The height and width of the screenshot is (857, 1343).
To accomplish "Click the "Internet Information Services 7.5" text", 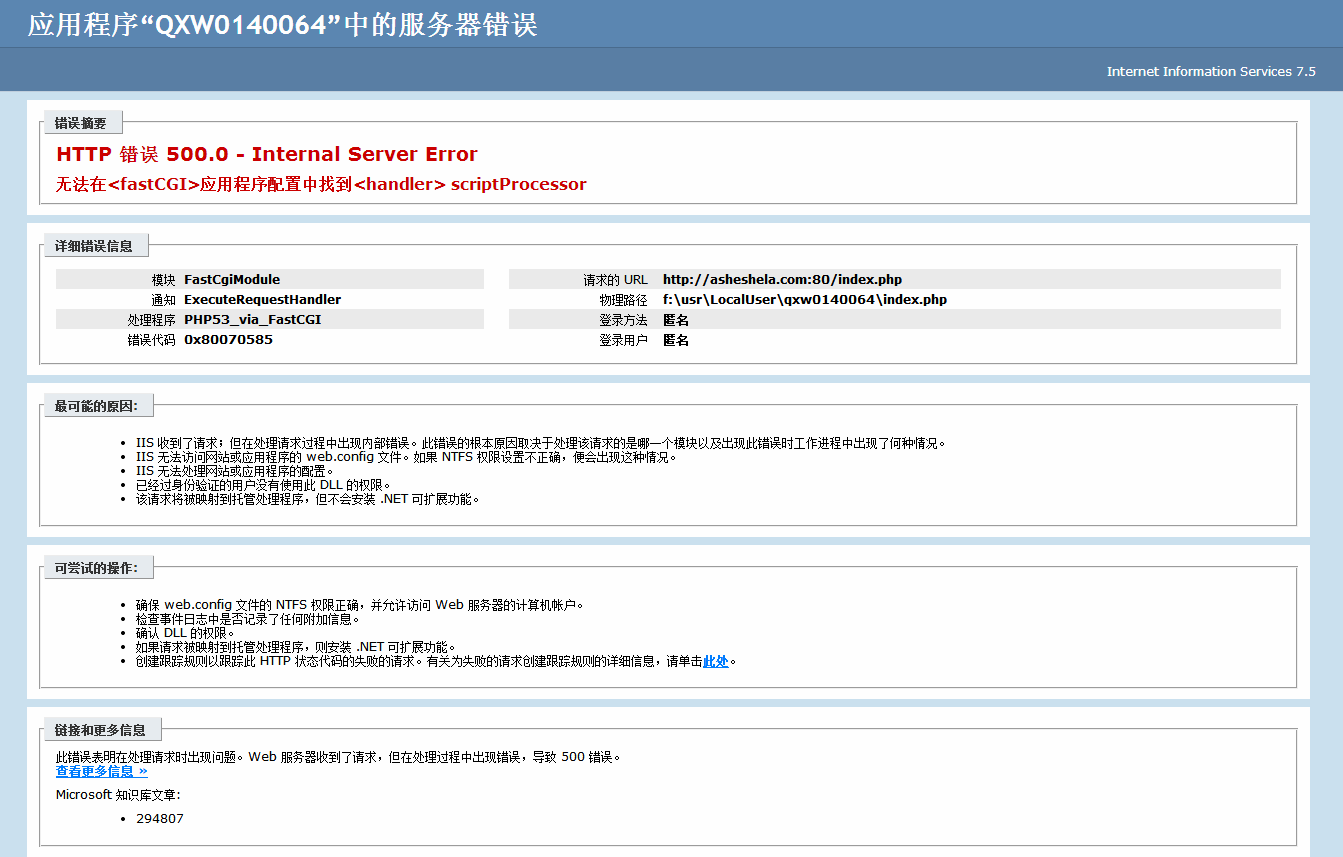I will click(1210, 71).
